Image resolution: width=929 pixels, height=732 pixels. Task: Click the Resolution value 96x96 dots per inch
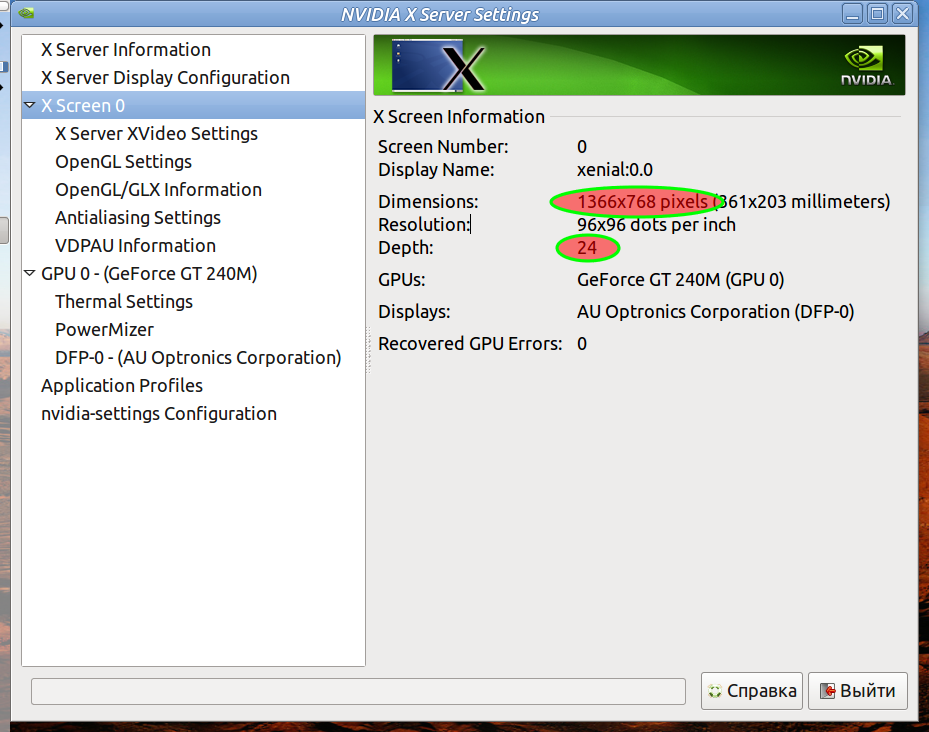656,225
